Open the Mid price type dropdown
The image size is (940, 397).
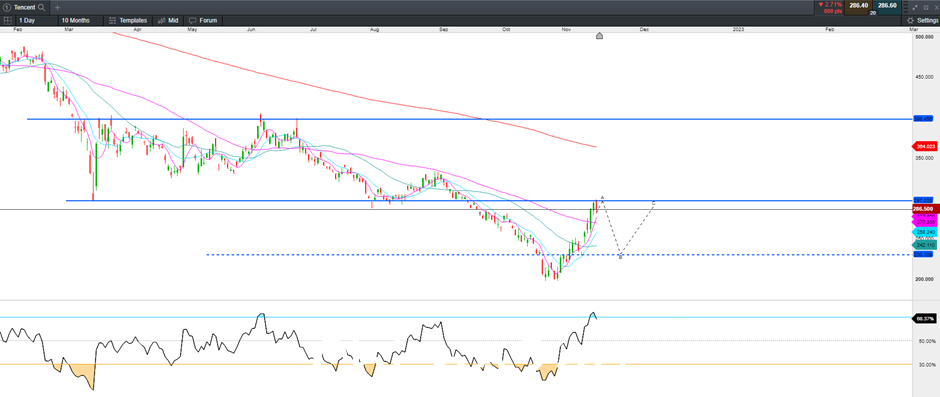point(168,20)
